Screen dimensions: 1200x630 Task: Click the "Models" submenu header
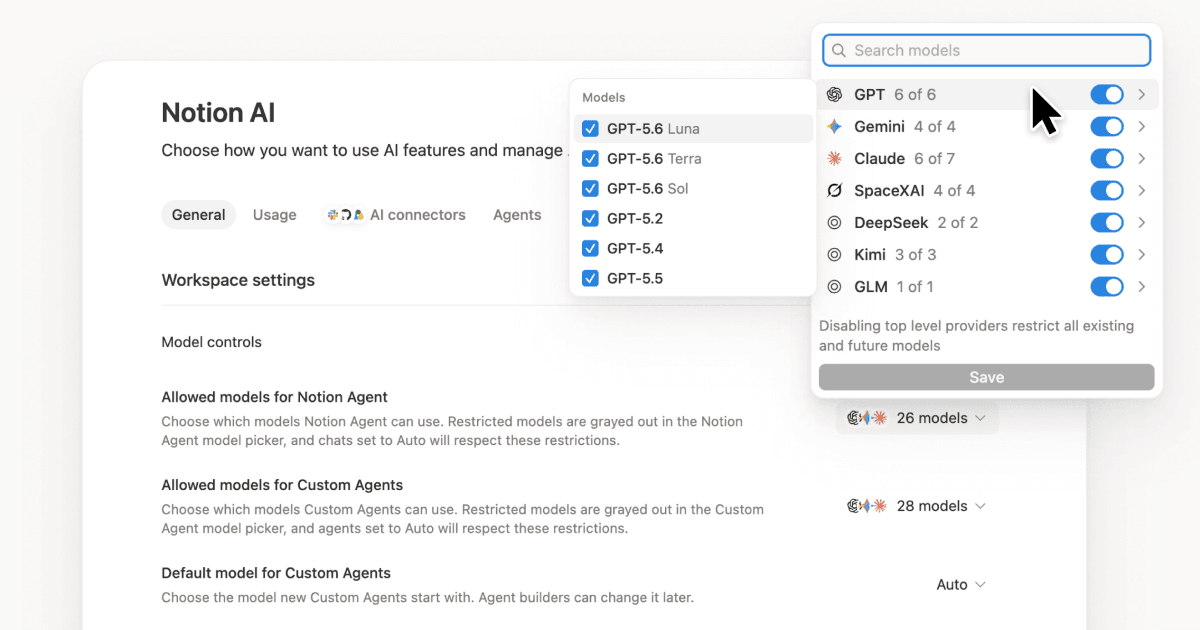[x=604, y=98]
